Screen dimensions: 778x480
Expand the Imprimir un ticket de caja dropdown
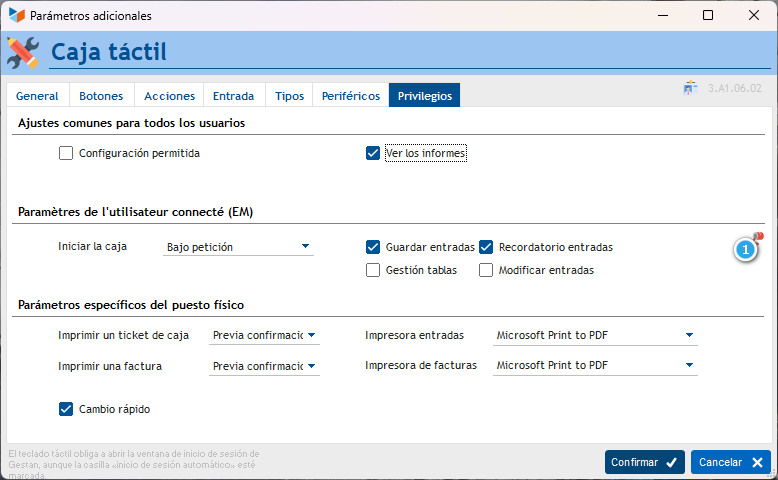tap(265, 336)
